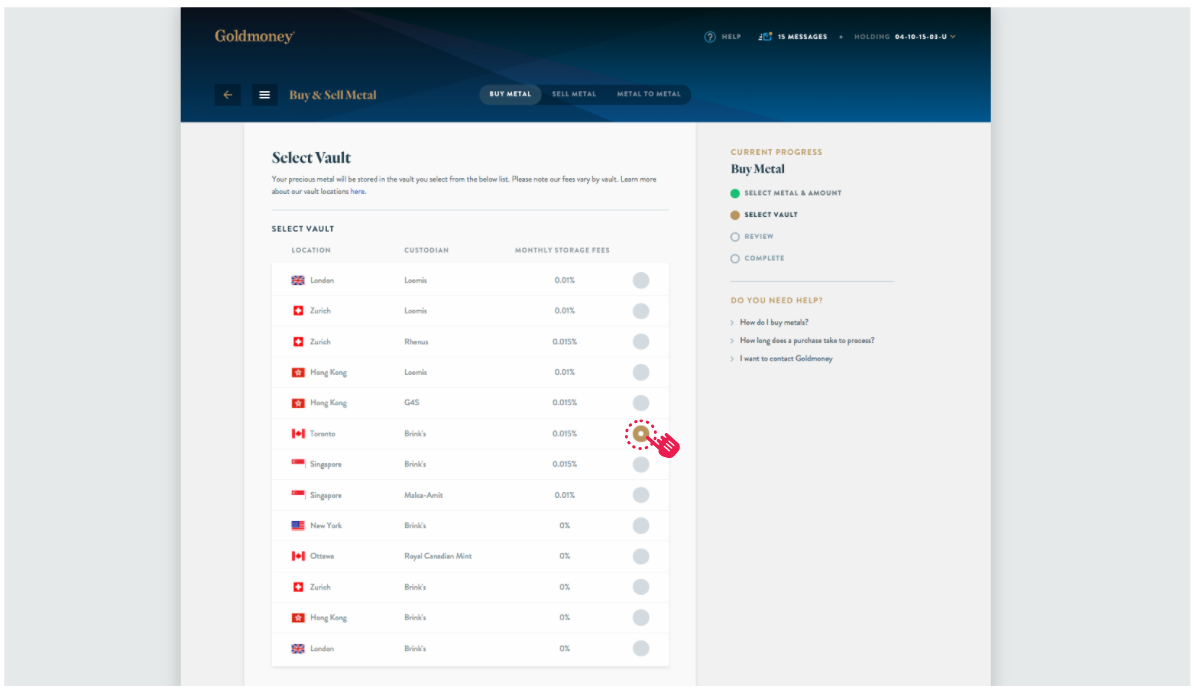Click the US flag in New York row
1197x693 pixels.
(298, 525)
